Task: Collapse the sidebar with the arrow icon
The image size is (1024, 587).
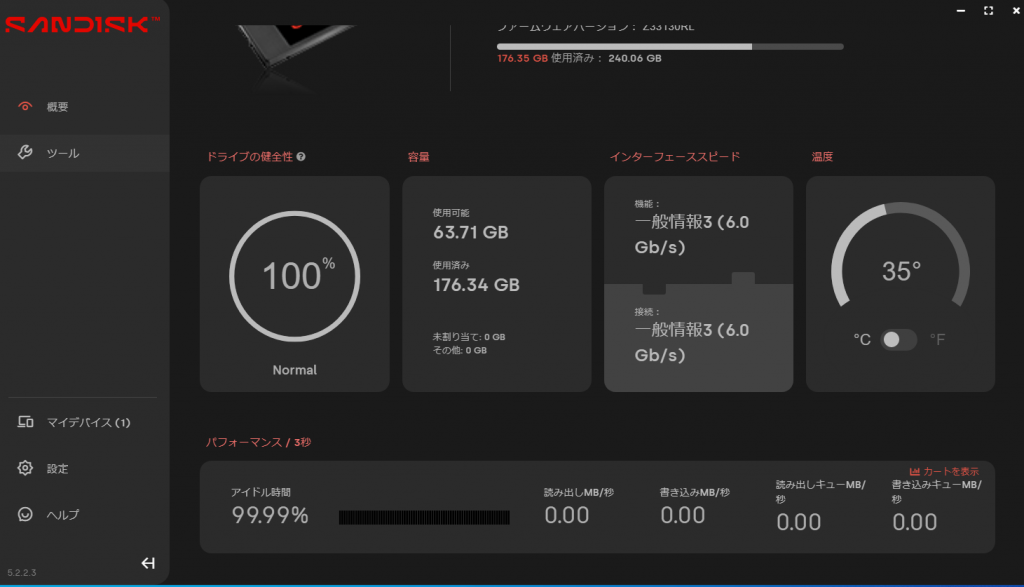Action: 148,563
